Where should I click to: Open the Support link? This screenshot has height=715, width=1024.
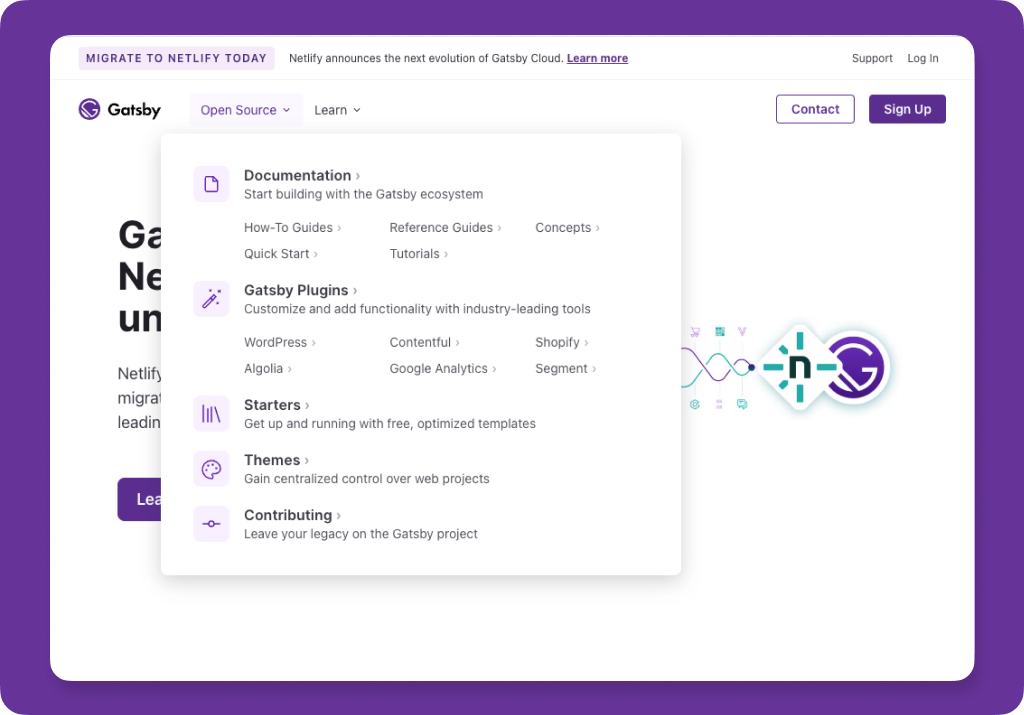point(872,58)
